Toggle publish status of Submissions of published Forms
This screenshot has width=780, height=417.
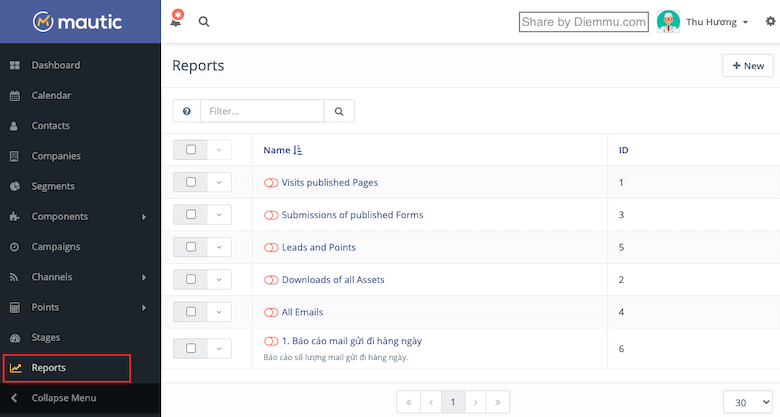(x=271, y=215)
